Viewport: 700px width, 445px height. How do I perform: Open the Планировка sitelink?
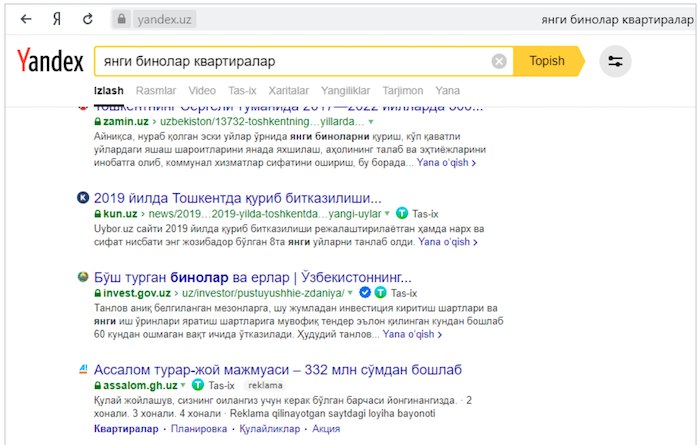point(199,429)
